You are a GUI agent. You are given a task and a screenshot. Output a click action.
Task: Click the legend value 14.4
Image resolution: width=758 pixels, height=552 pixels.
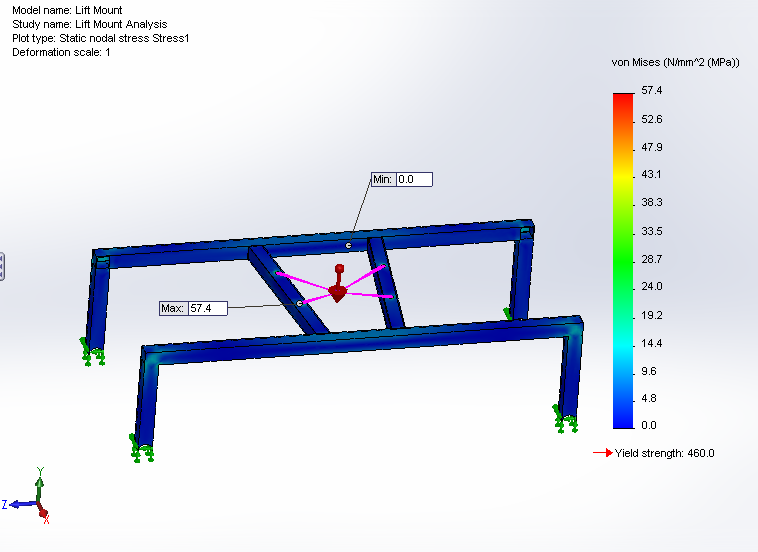pos(652,343)
